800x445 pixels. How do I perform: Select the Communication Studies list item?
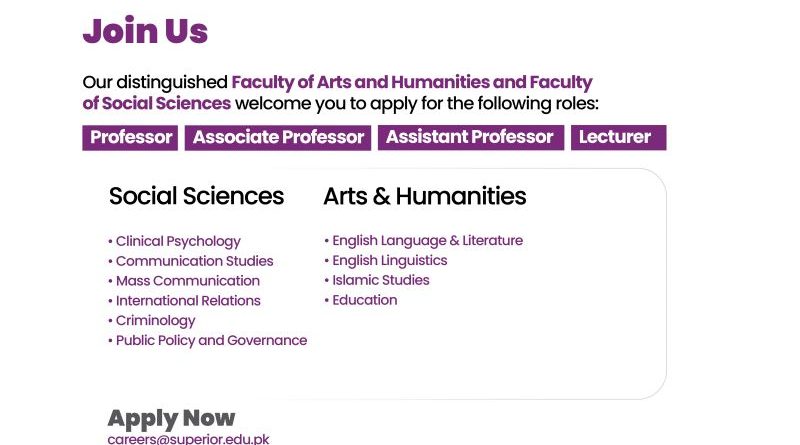pos(194,261)
